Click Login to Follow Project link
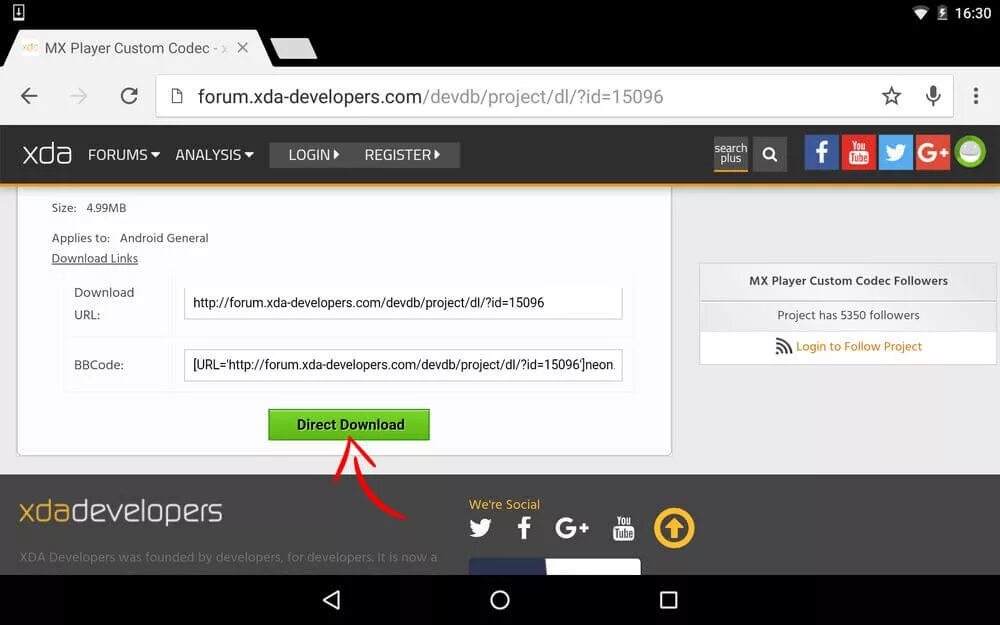 [x=858, y=346]
